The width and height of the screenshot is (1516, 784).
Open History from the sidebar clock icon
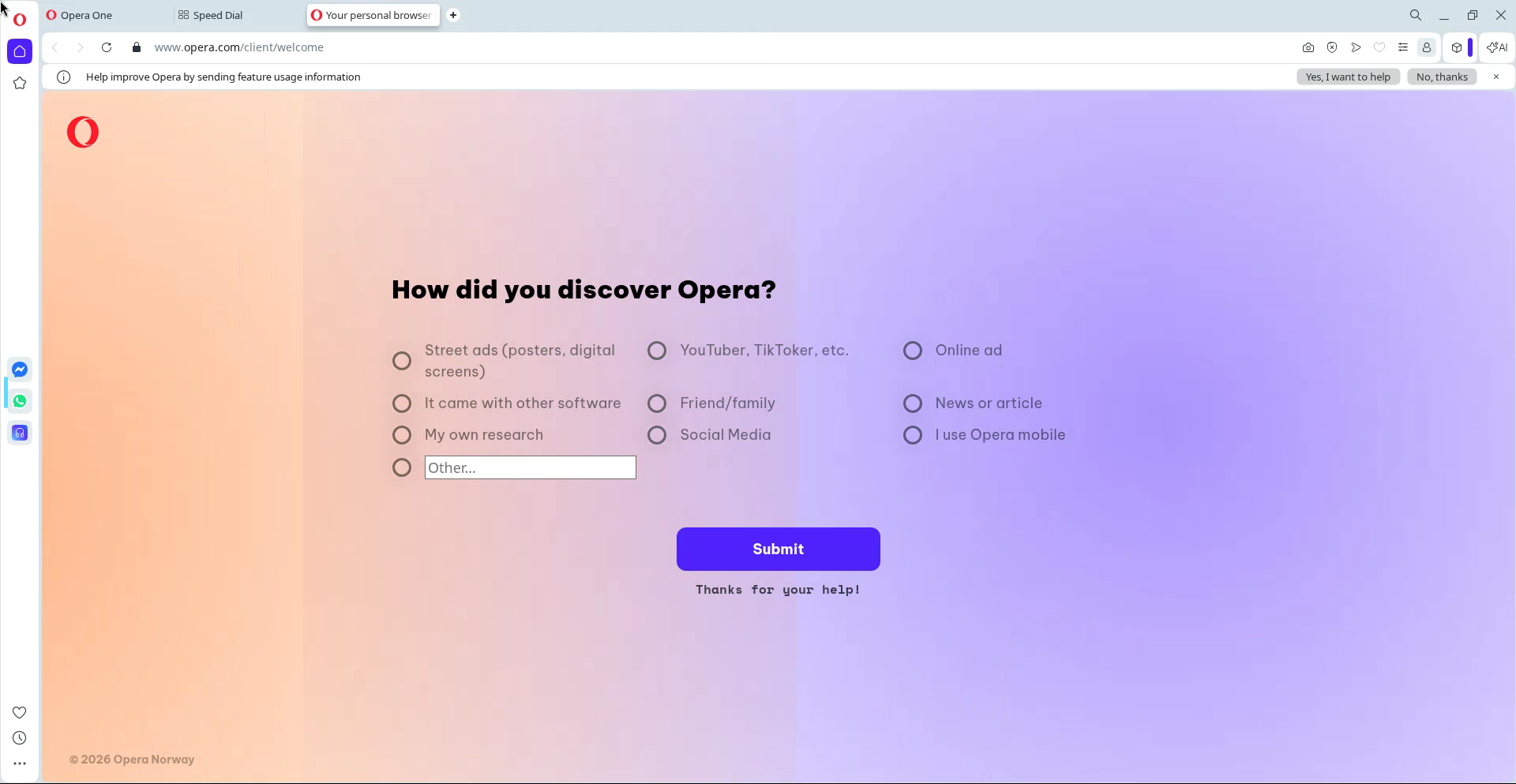pyautogui.click(x=20, y=738)
